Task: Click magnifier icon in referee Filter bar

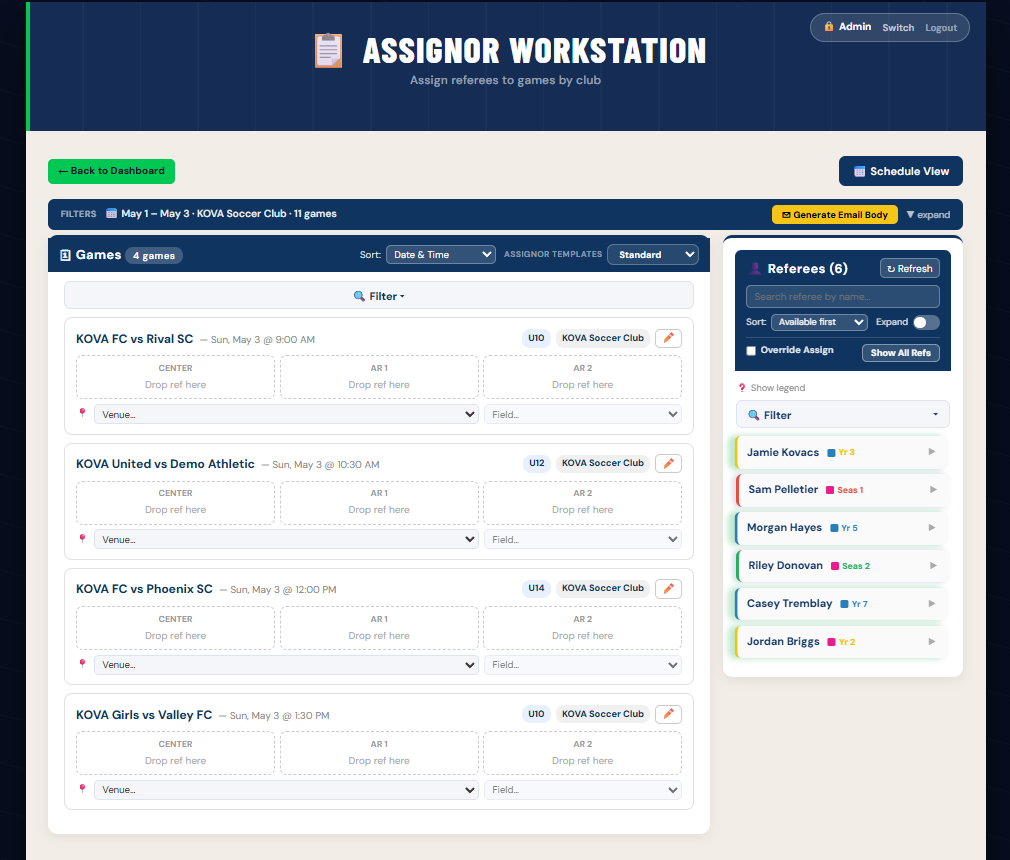Action: pyautogui.click(x=753, y=415)
